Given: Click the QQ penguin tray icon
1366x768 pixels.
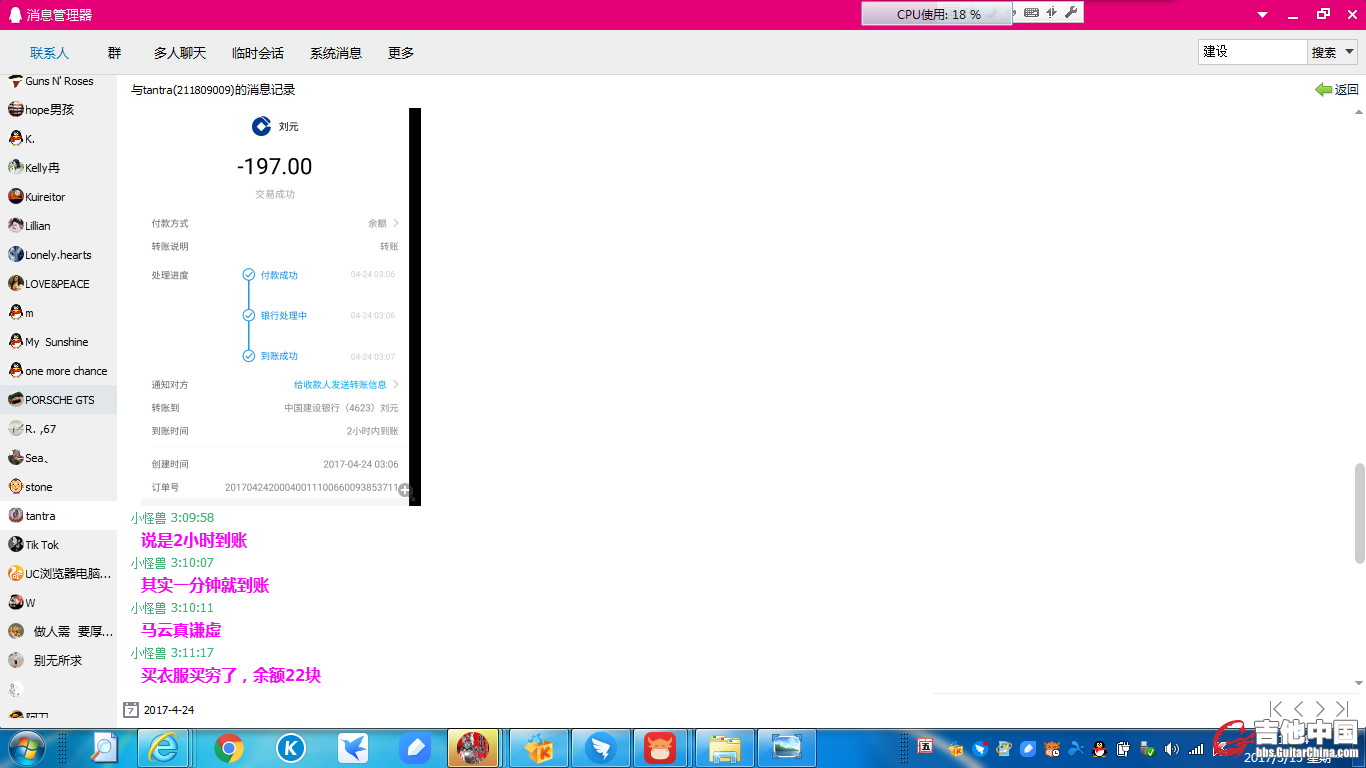Looking at the screenshot, I should (1099, 748).
